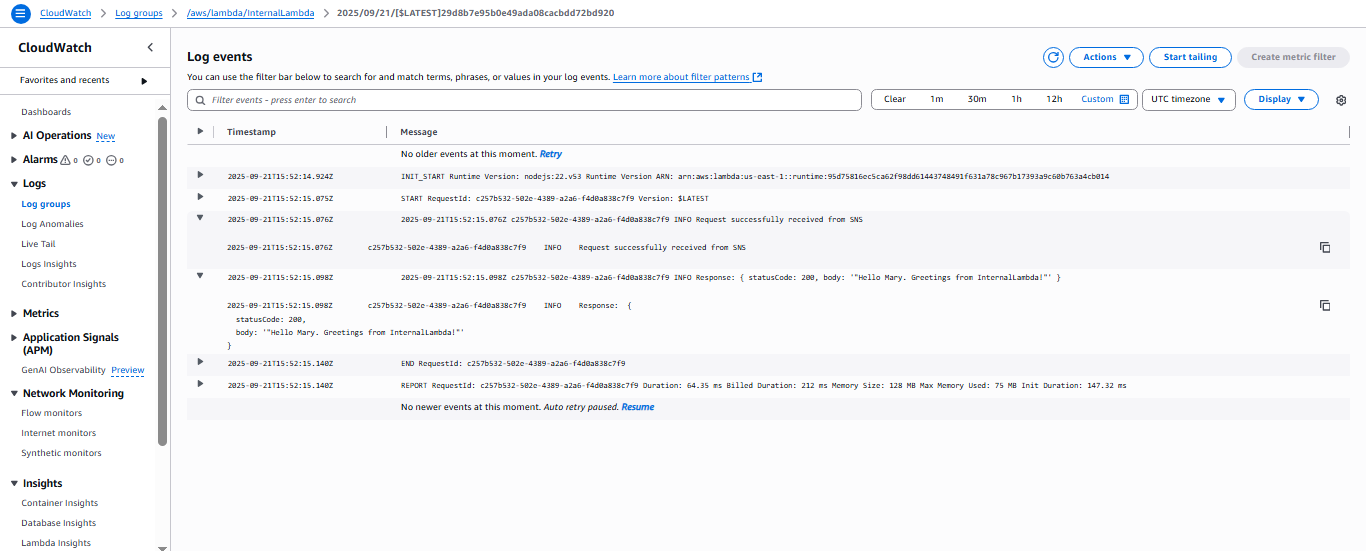Collapse the Network Monitoring section
The height and width of the screenshot is (551, 1366).
13,394
